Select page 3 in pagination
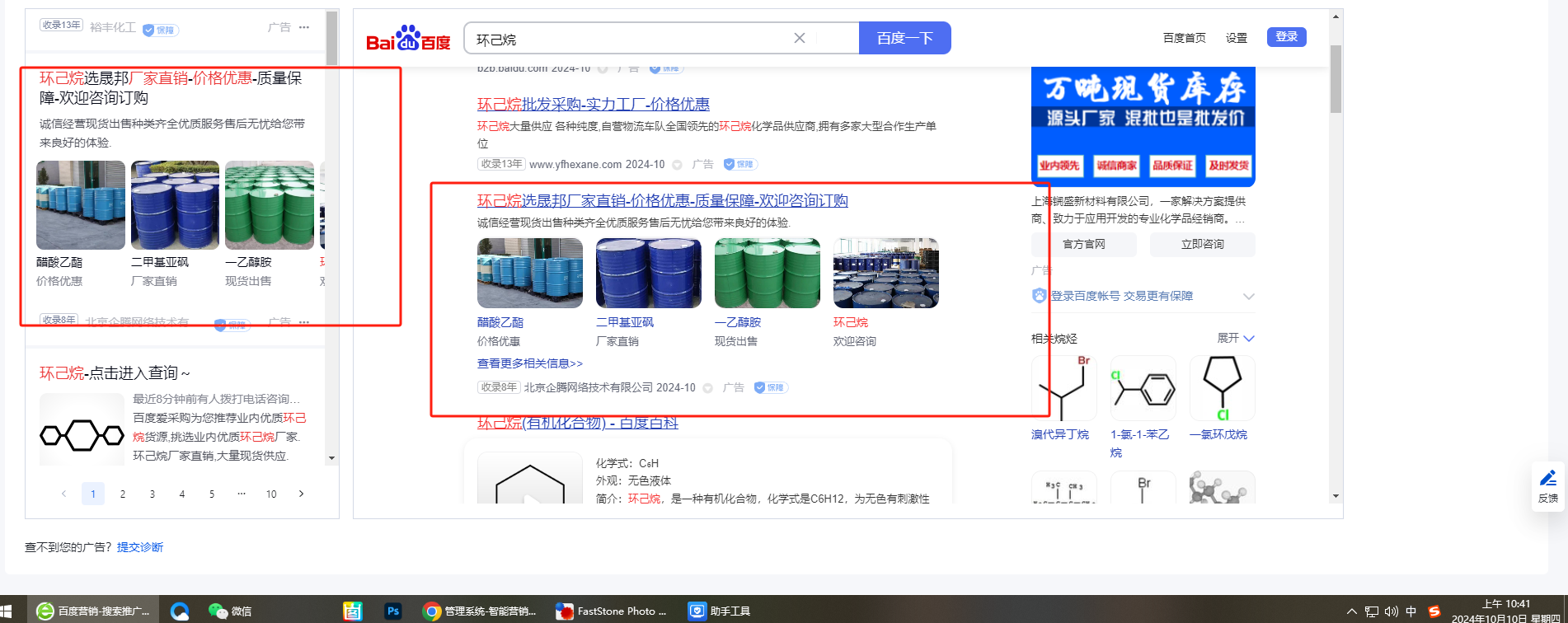The image size is (1568, 623). (x=153, y=494)
